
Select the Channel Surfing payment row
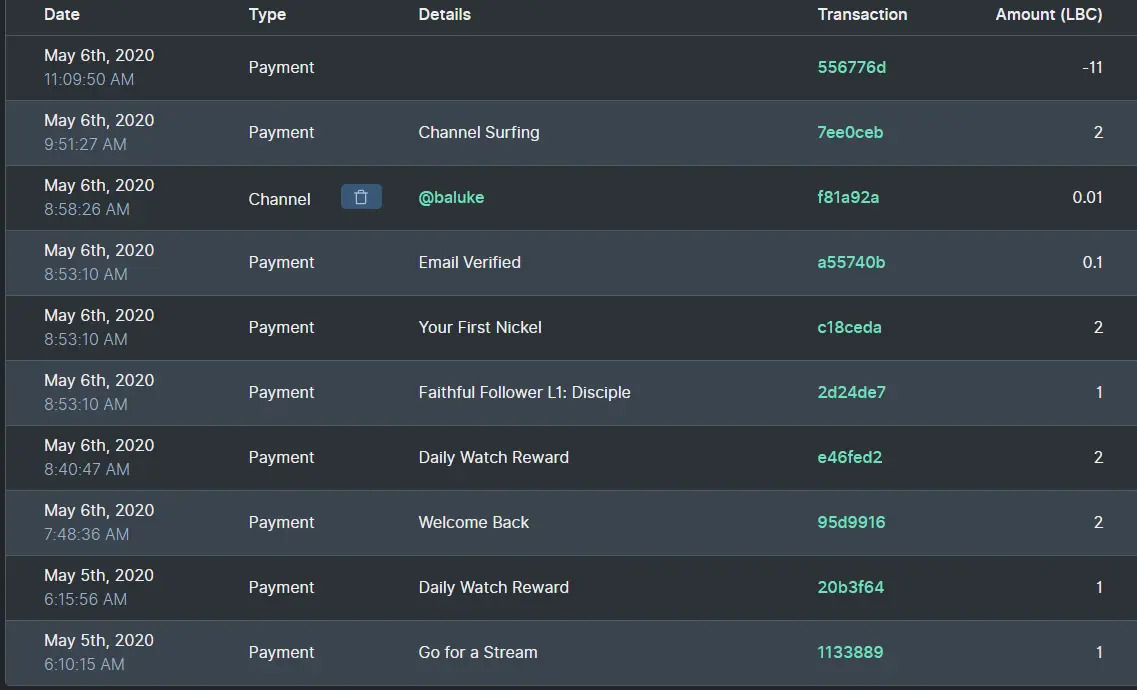click(x=571, y=133)
